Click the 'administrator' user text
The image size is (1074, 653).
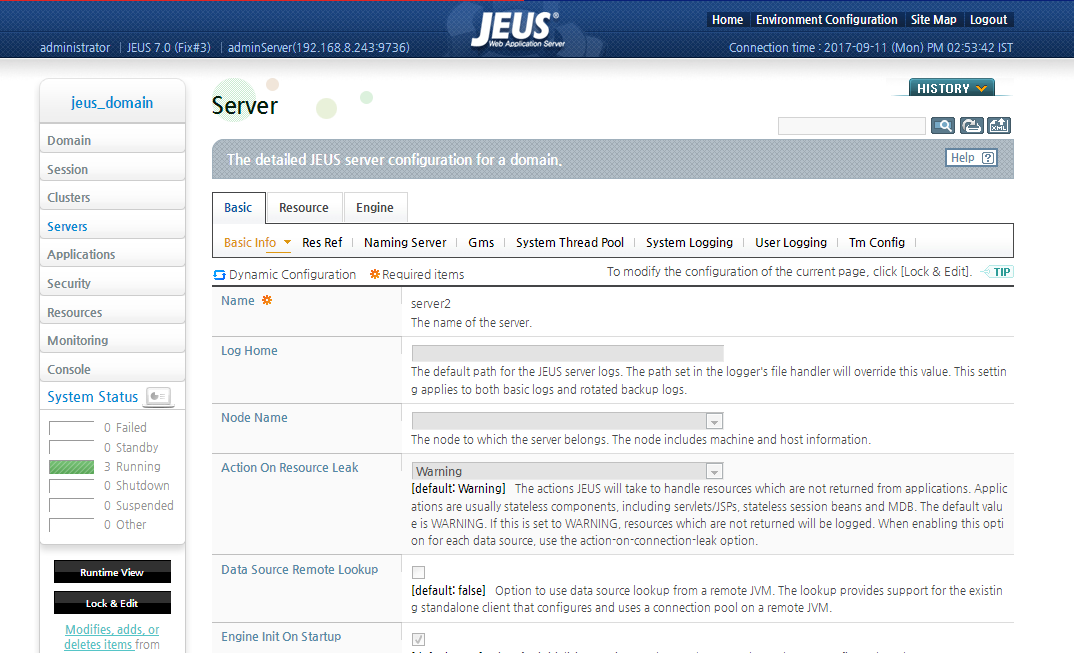click(x=75, y=47)
